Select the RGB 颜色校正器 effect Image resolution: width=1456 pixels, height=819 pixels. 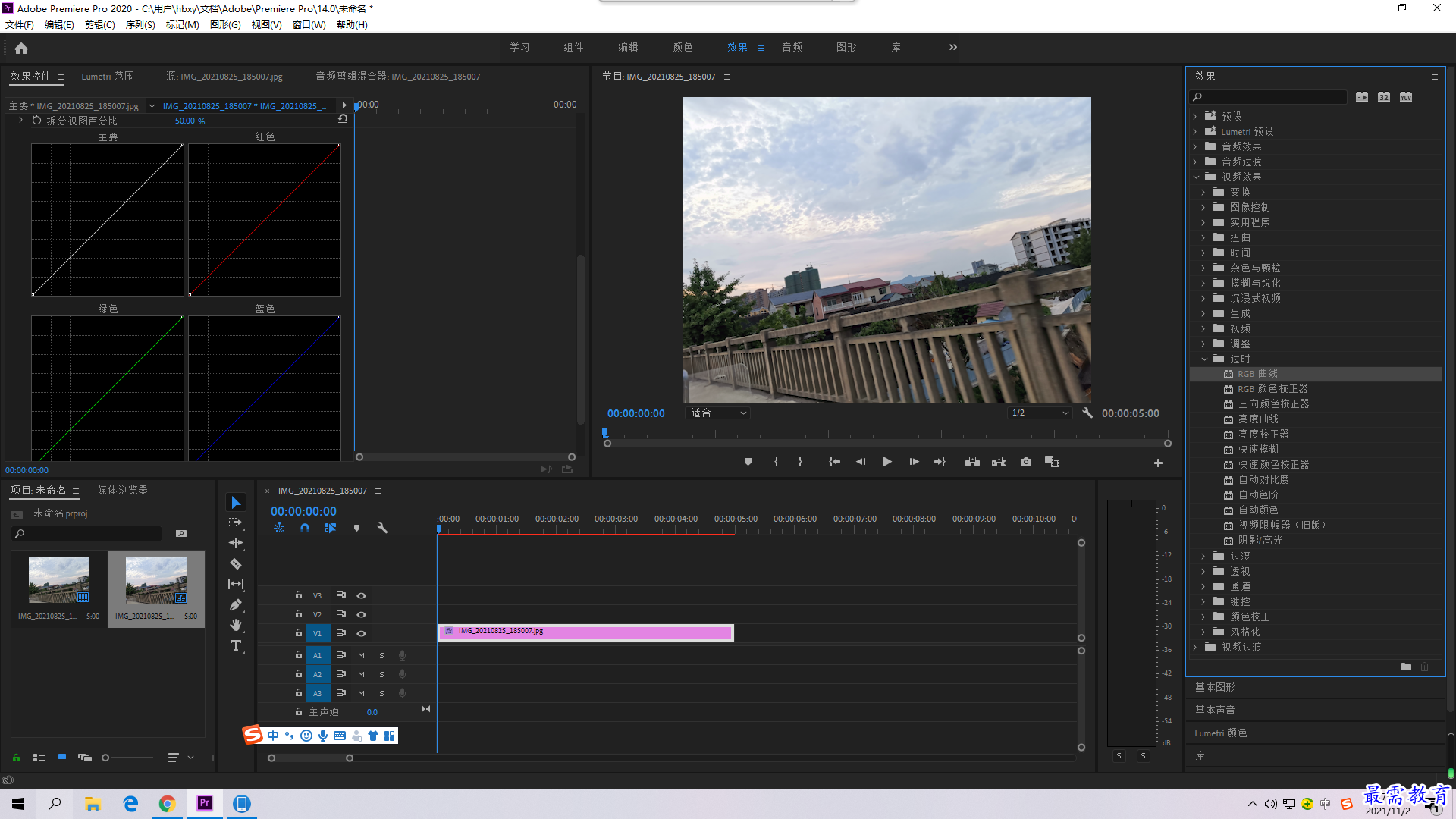coord(1272,389)
